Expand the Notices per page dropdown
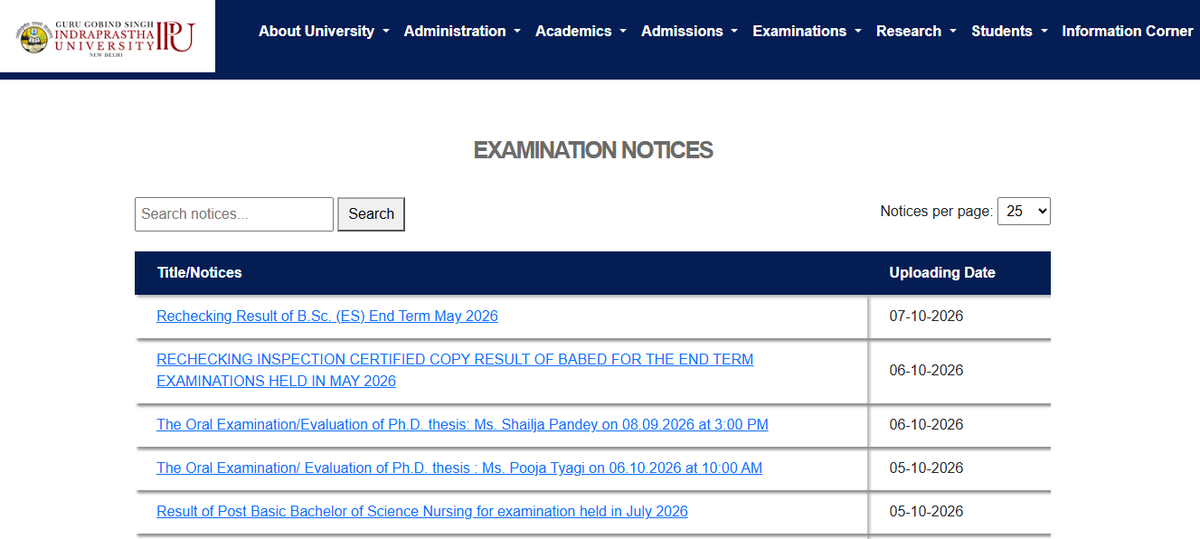Image resolution: width=1200 pixels, height=539 pixels. pos(1024,211)
